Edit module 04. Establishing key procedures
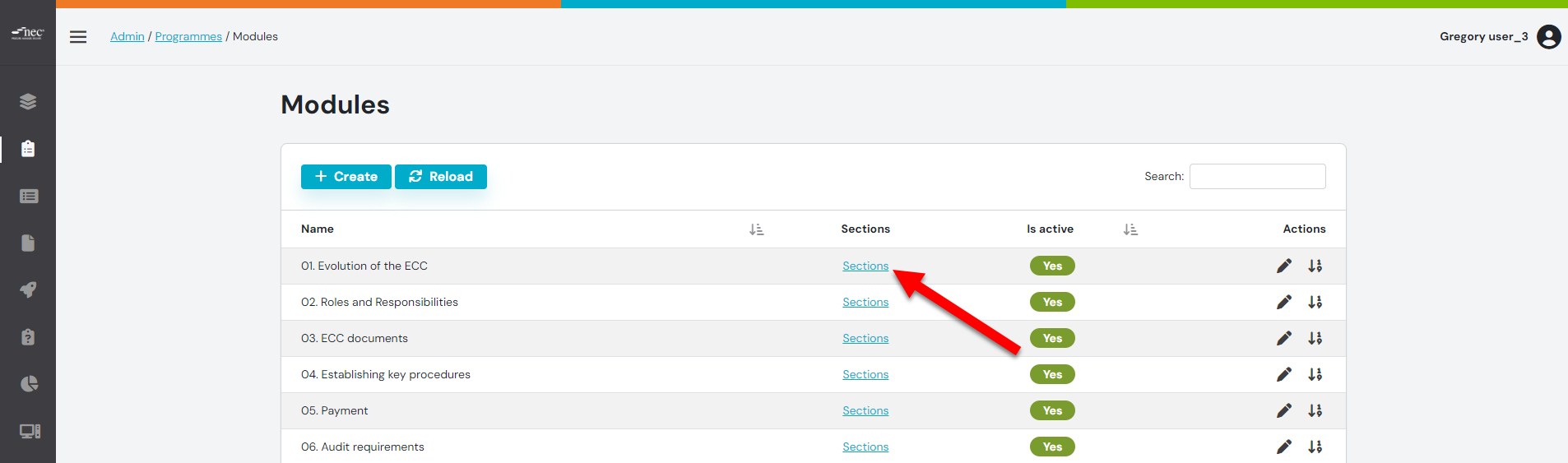 click(1284, 374)
